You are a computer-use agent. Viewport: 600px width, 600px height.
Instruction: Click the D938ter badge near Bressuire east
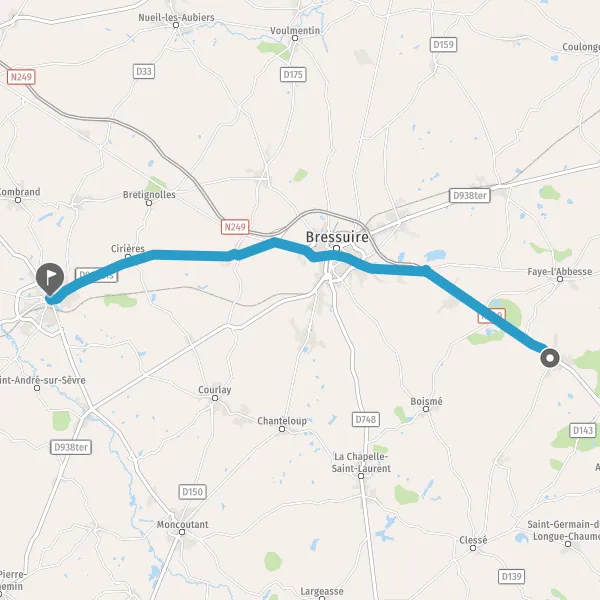click(470, 196)
